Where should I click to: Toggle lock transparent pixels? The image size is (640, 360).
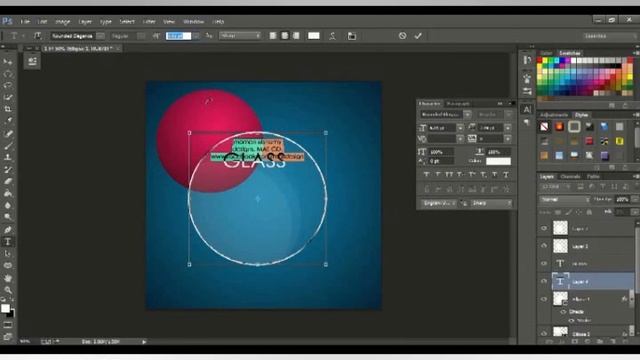pos(558,212)
